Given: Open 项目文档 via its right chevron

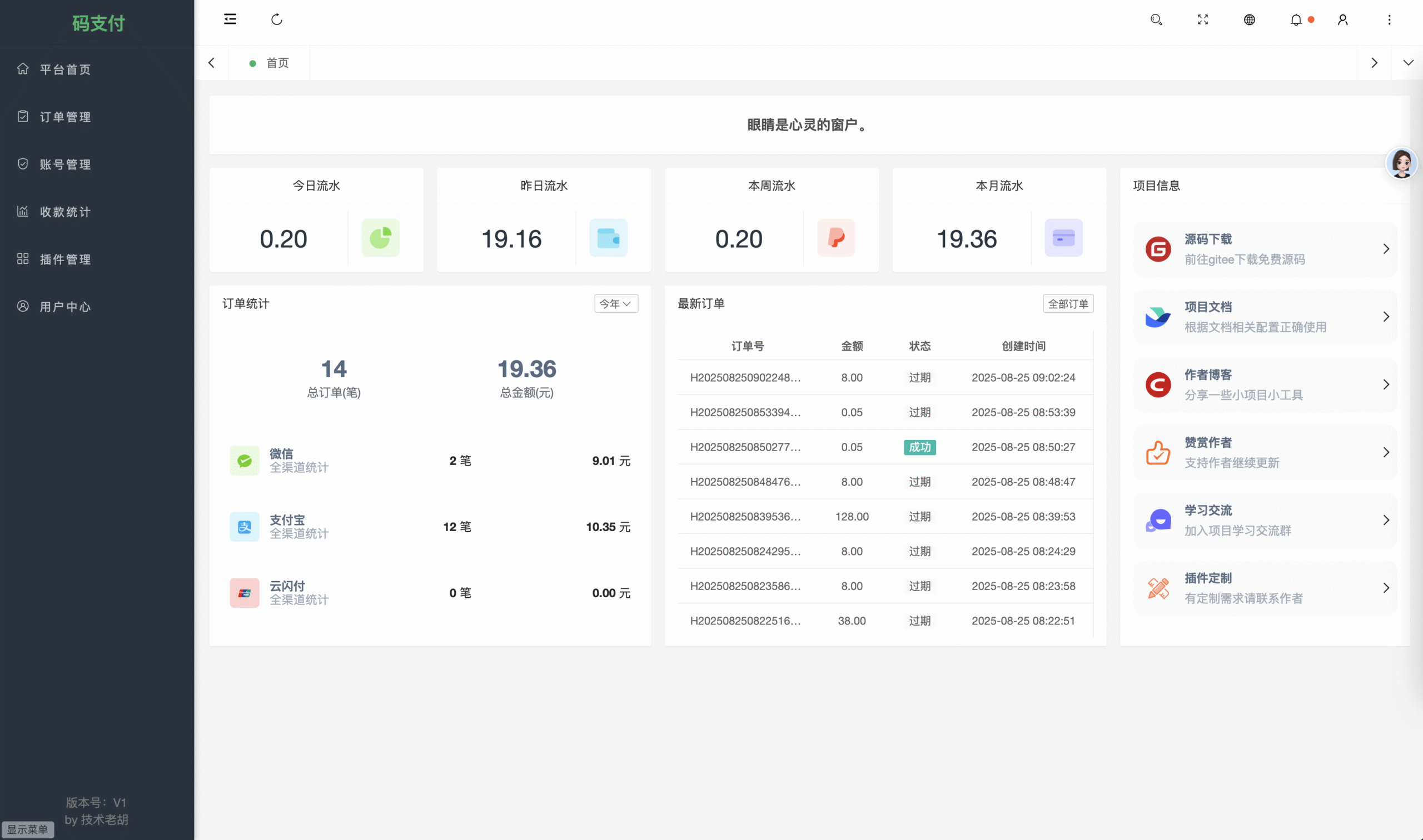Looking at the screenshot, I should tap(1386, 317).
